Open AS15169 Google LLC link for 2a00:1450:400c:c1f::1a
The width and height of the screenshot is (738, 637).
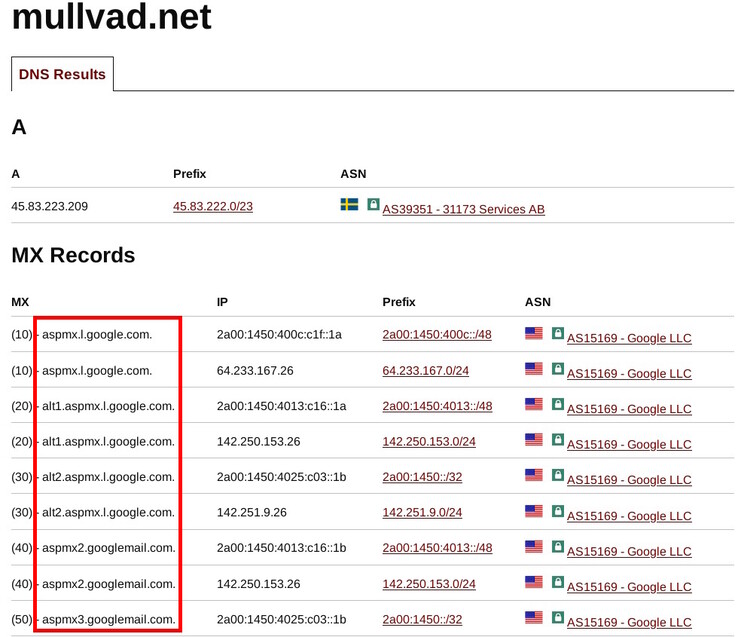(x=629, y=338)
